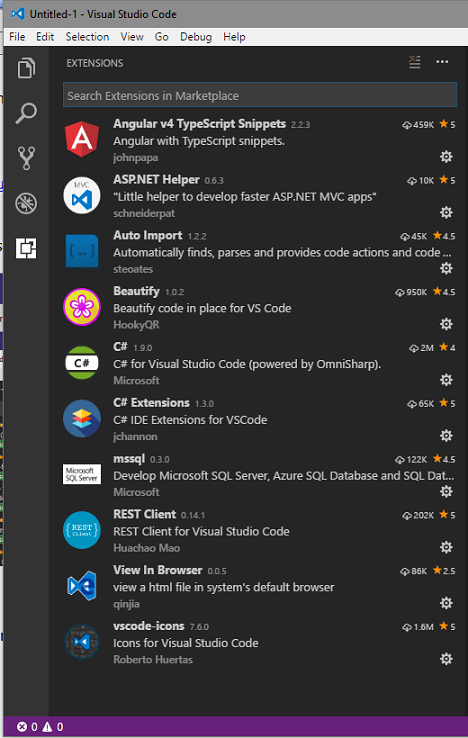
Task: Open the Help menu
Action: pos(234,37)
